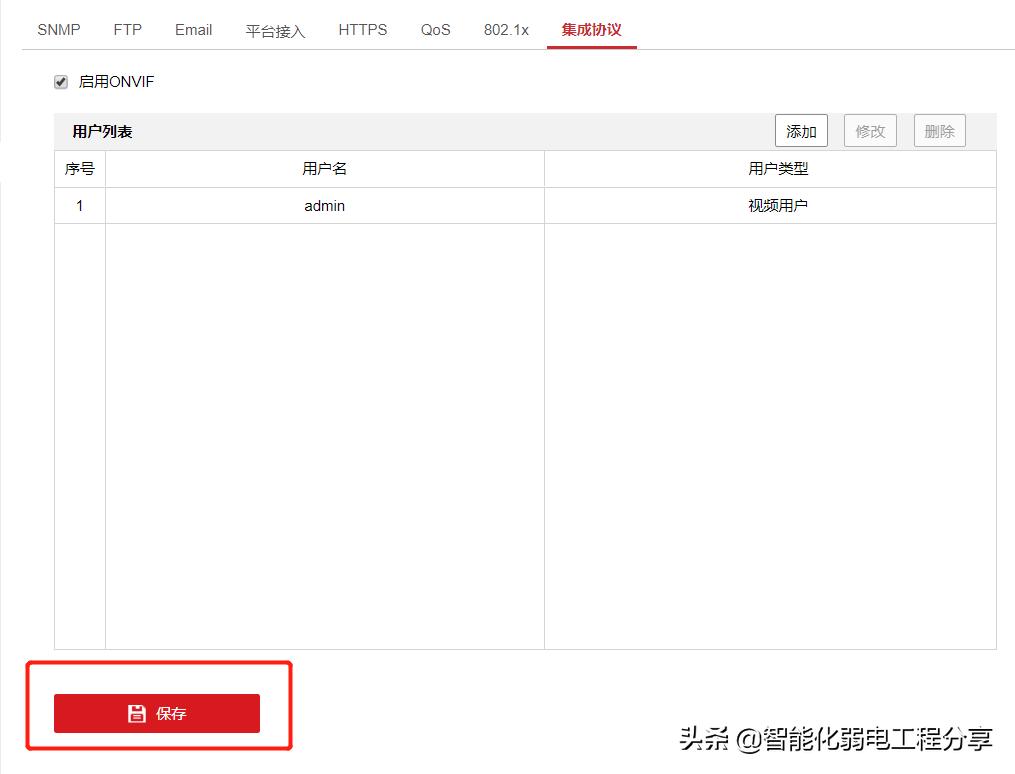Screen dimensions: 1015x774
Task: Click the 用户名 column header
Action: (x=324, y=169)
